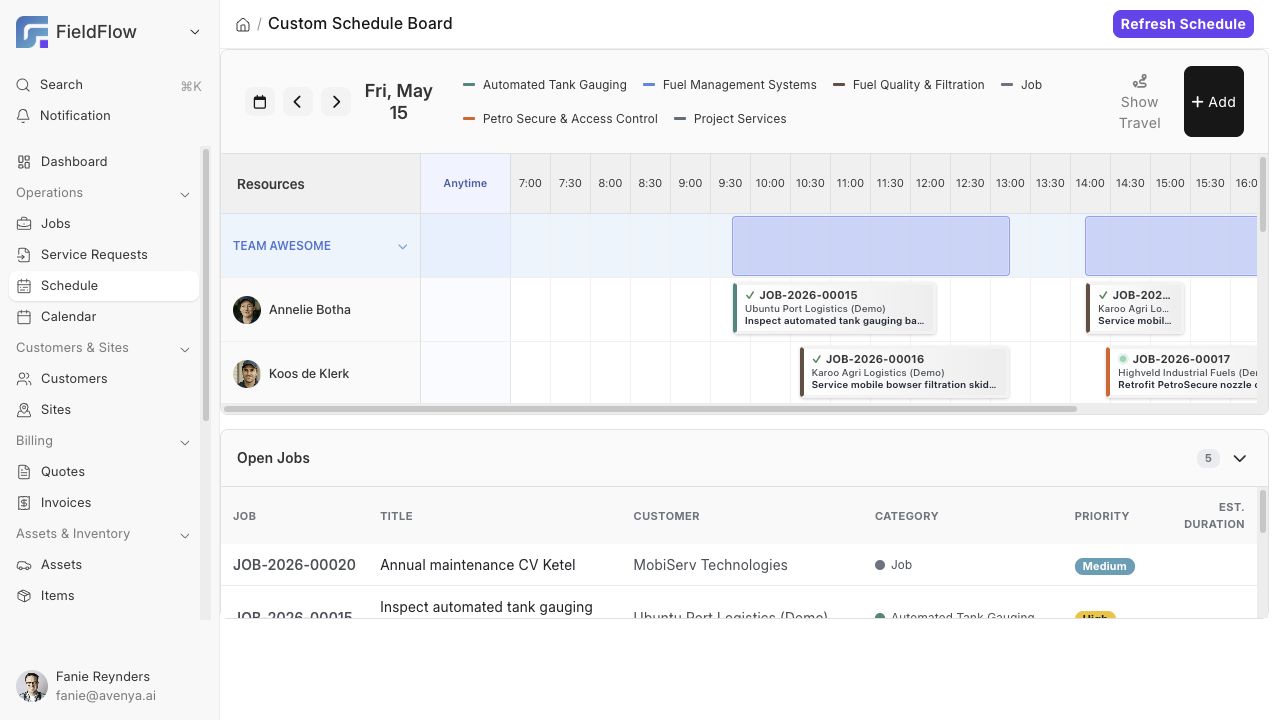Click the sidebar vertical scrollbar
Viewport: 1280px width, 720px height.
coord(207,283)
